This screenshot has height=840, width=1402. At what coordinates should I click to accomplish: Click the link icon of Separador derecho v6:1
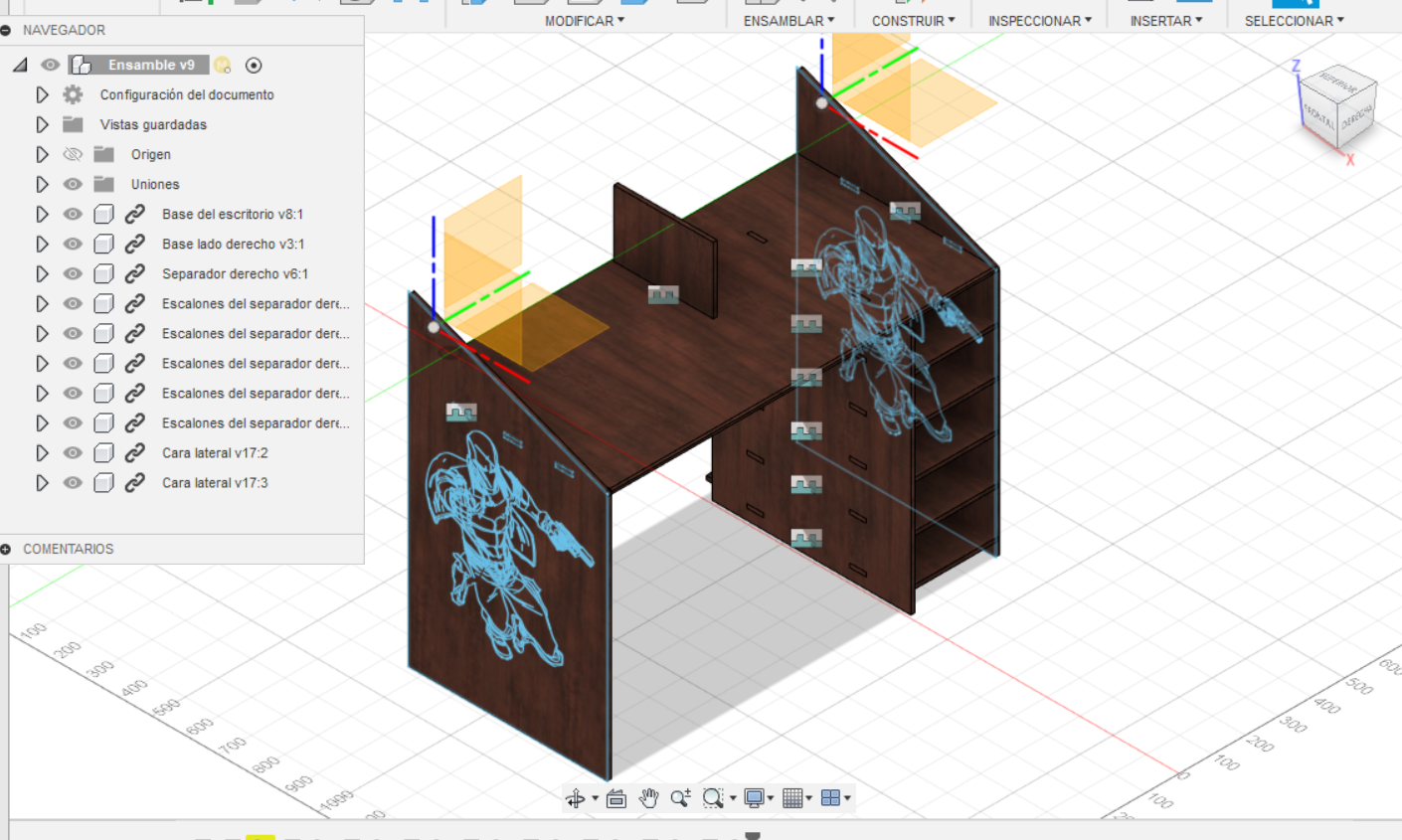pos(135,273)
